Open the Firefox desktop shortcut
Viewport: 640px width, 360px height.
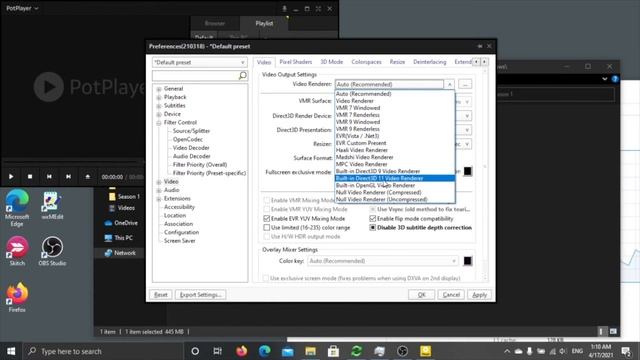coord(17,298)
